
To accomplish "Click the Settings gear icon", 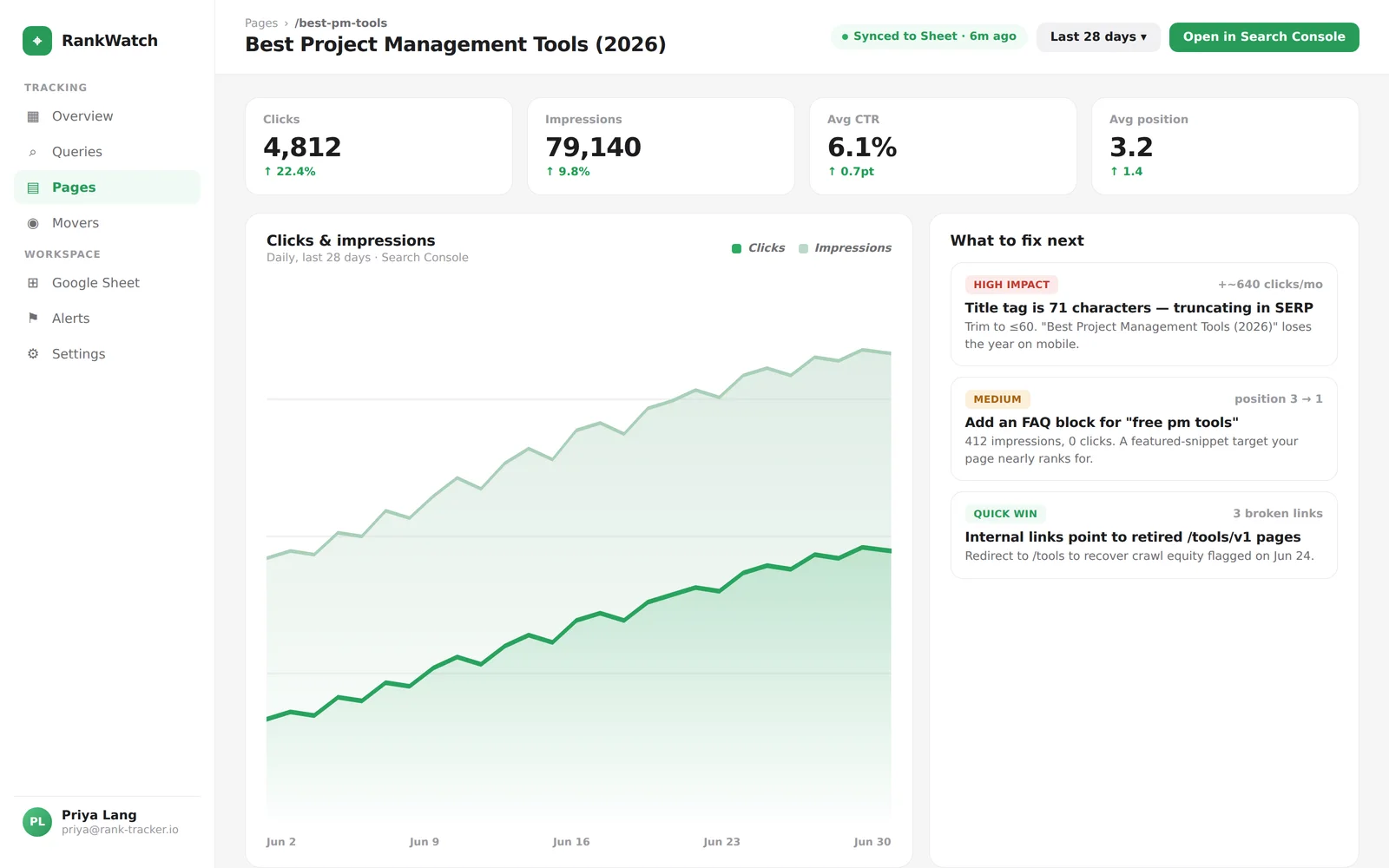I will click(x=33, y=354).
